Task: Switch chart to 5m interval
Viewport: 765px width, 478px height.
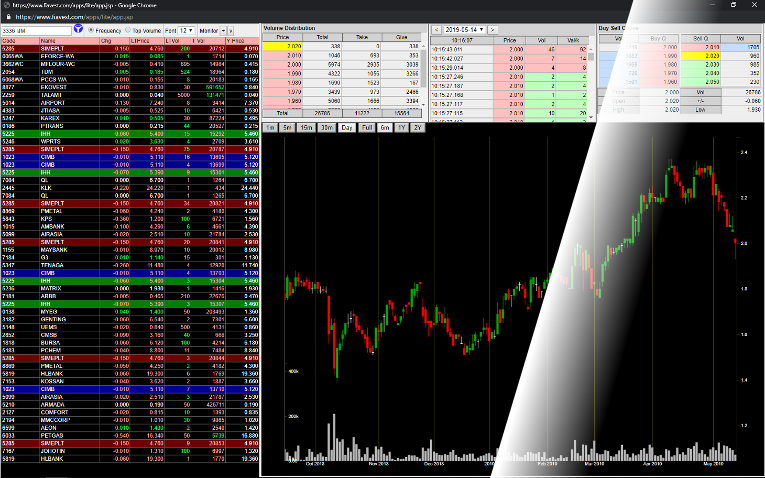Action: coord(288,128)
